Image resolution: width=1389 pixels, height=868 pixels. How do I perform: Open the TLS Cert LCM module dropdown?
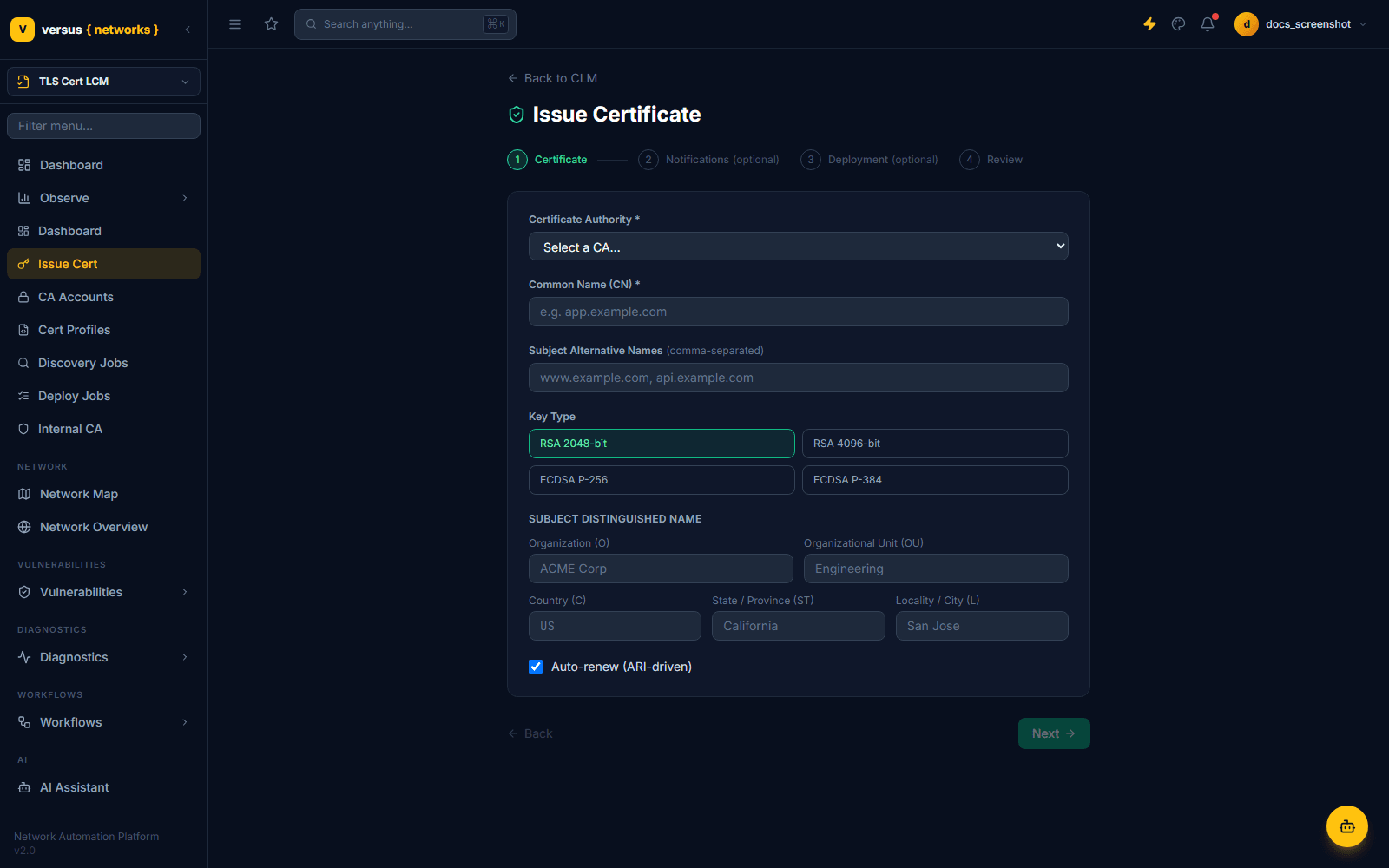(103, 82)
